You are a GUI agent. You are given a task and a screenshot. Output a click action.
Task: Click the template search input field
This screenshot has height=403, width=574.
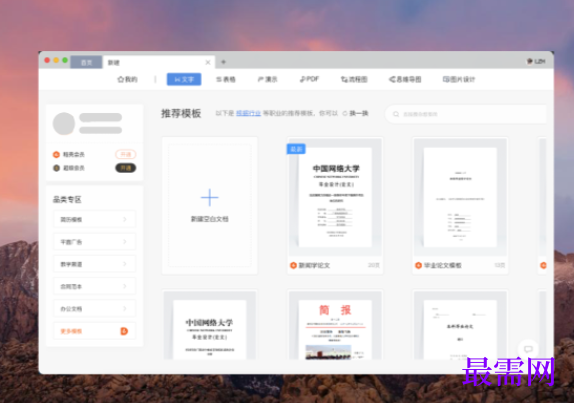click(466, 114)
